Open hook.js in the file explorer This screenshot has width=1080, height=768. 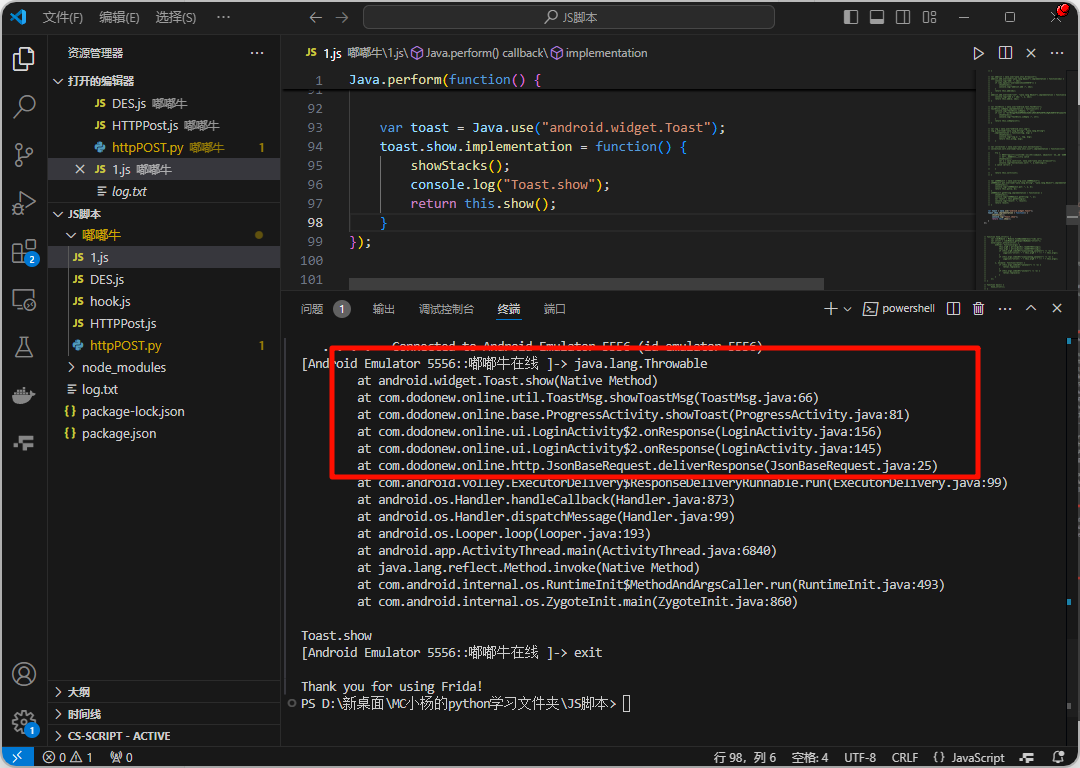pyautogui.click(x=110, y=301)
